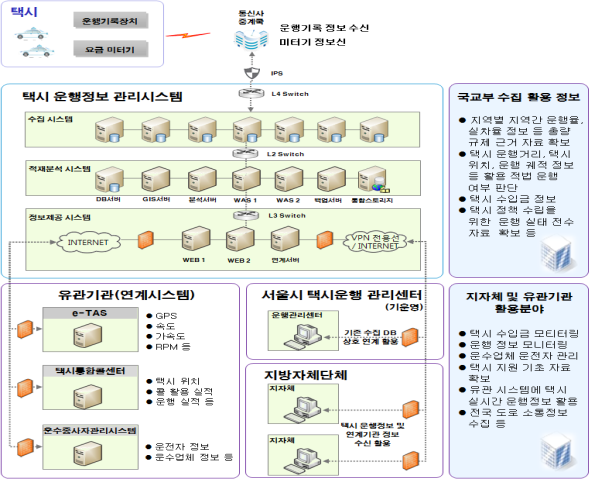
Task: Select the DB서버 server icon
Action: point(109,180)
